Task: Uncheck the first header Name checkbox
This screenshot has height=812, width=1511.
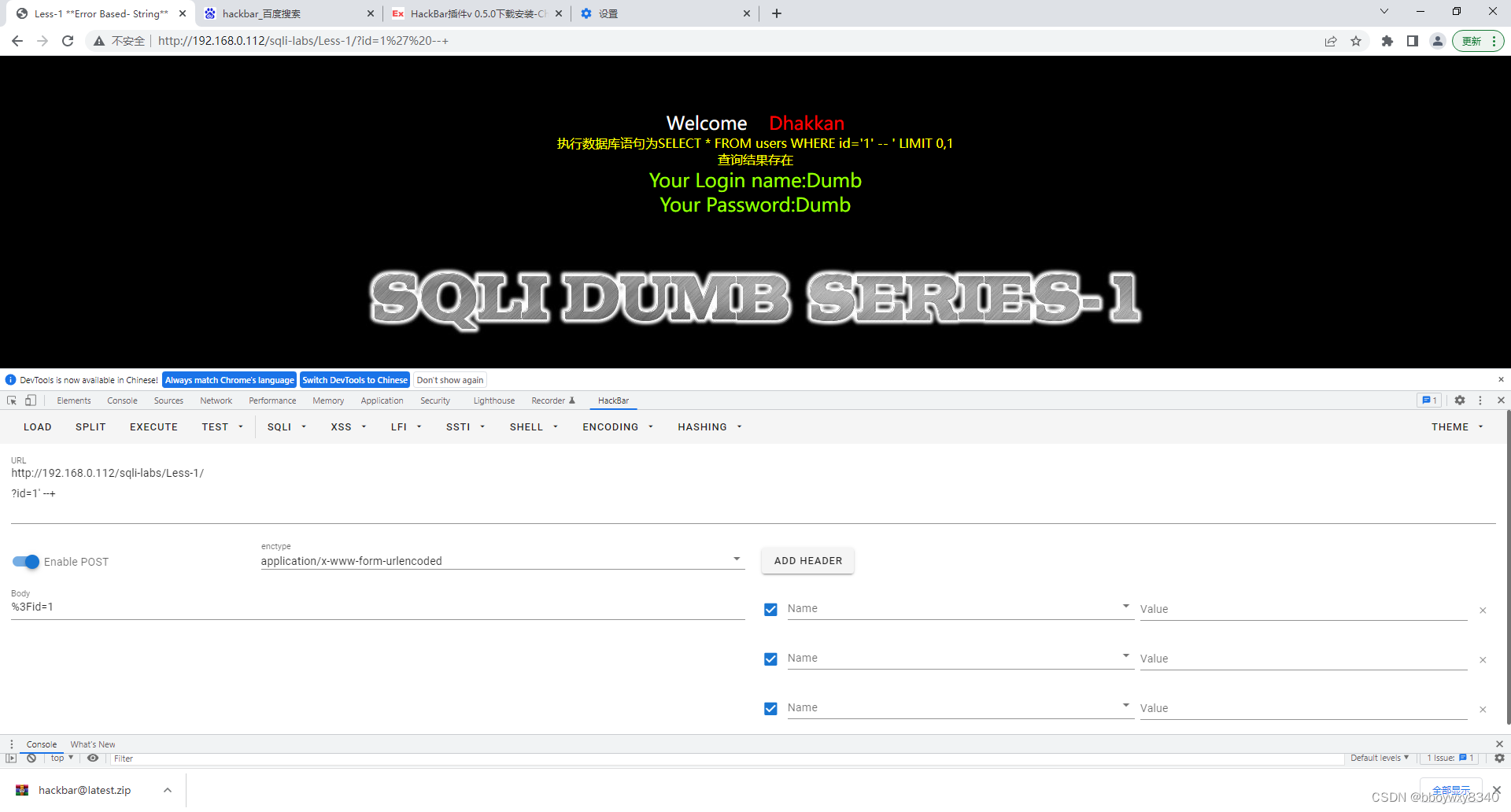Action: click(770, 610)
